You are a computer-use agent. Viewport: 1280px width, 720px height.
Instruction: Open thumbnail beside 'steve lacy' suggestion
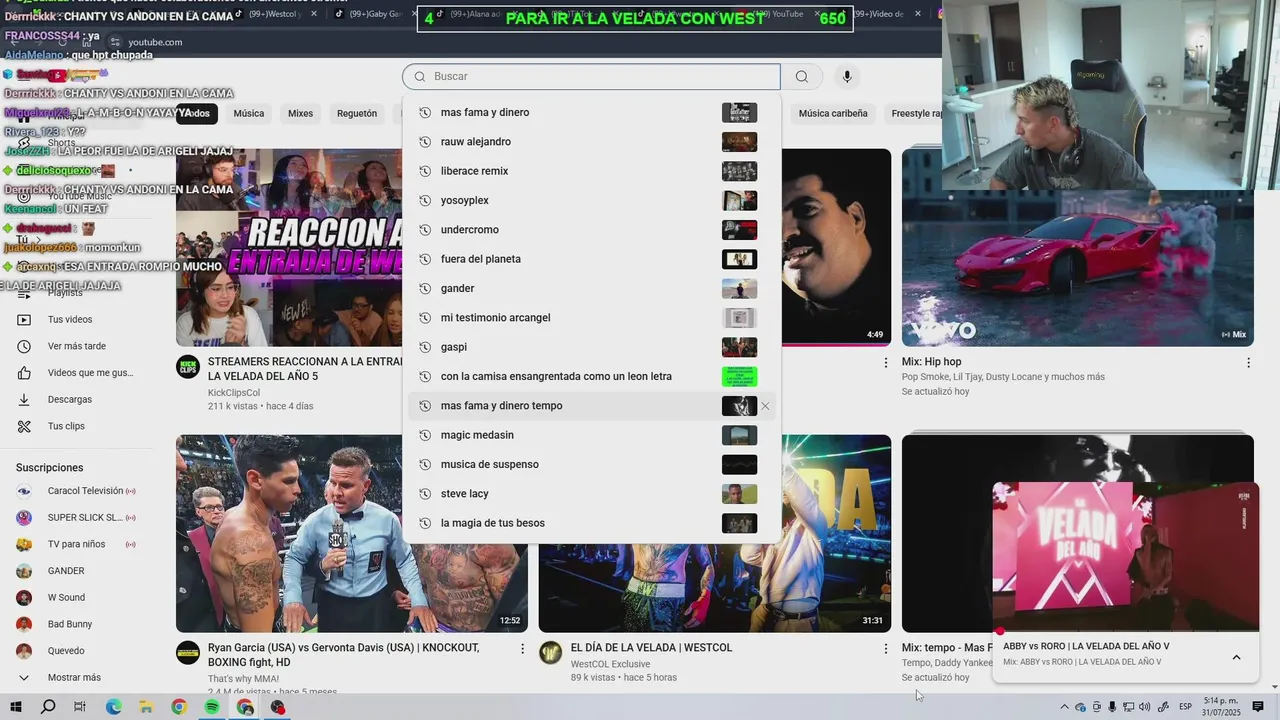(739, 494)
